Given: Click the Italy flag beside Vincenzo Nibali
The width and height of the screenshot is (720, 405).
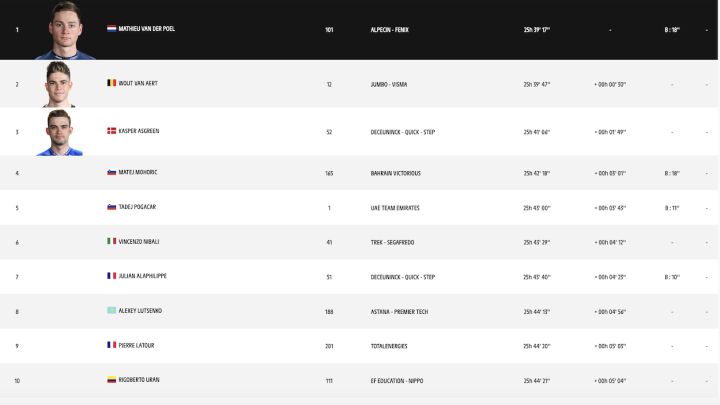Looking at the screenshot, I should click(x=112, y=242).
